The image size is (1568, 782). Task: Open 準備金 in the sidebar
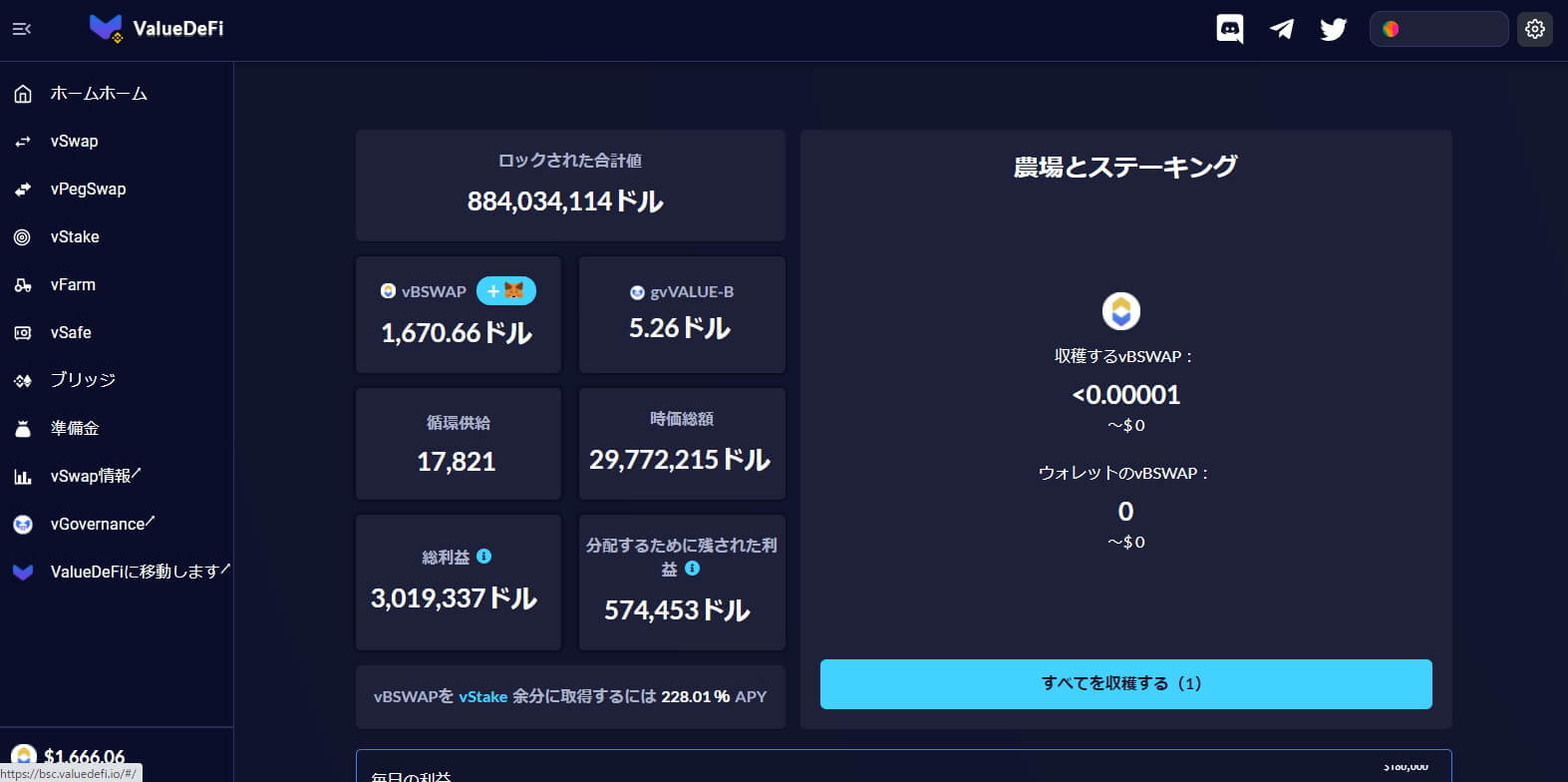(x=75, y=428)
